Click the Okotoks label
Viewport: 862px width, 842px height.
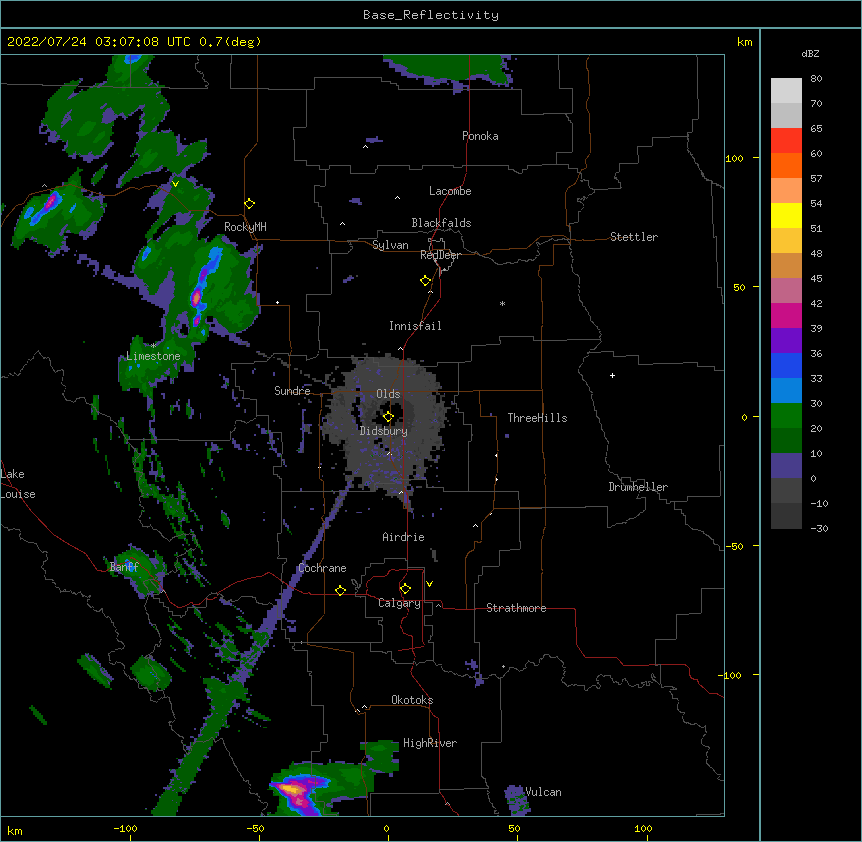[x=412, y=700]
